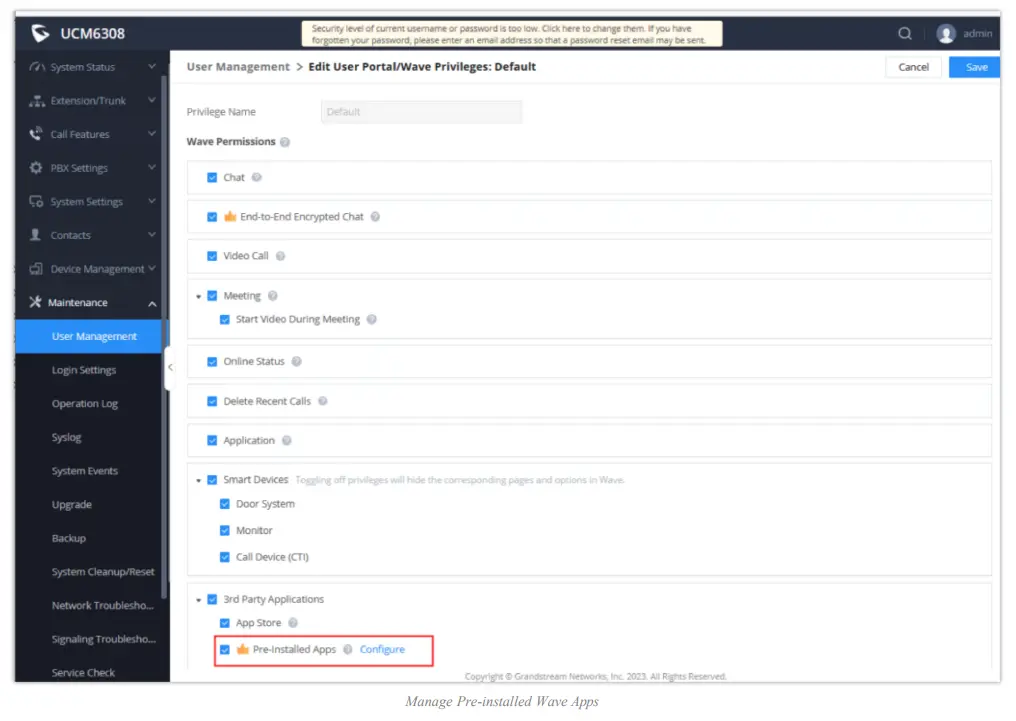Click the Maintenance wrench icon
The image size is (1016, 721).
click(x=36, y=302)
